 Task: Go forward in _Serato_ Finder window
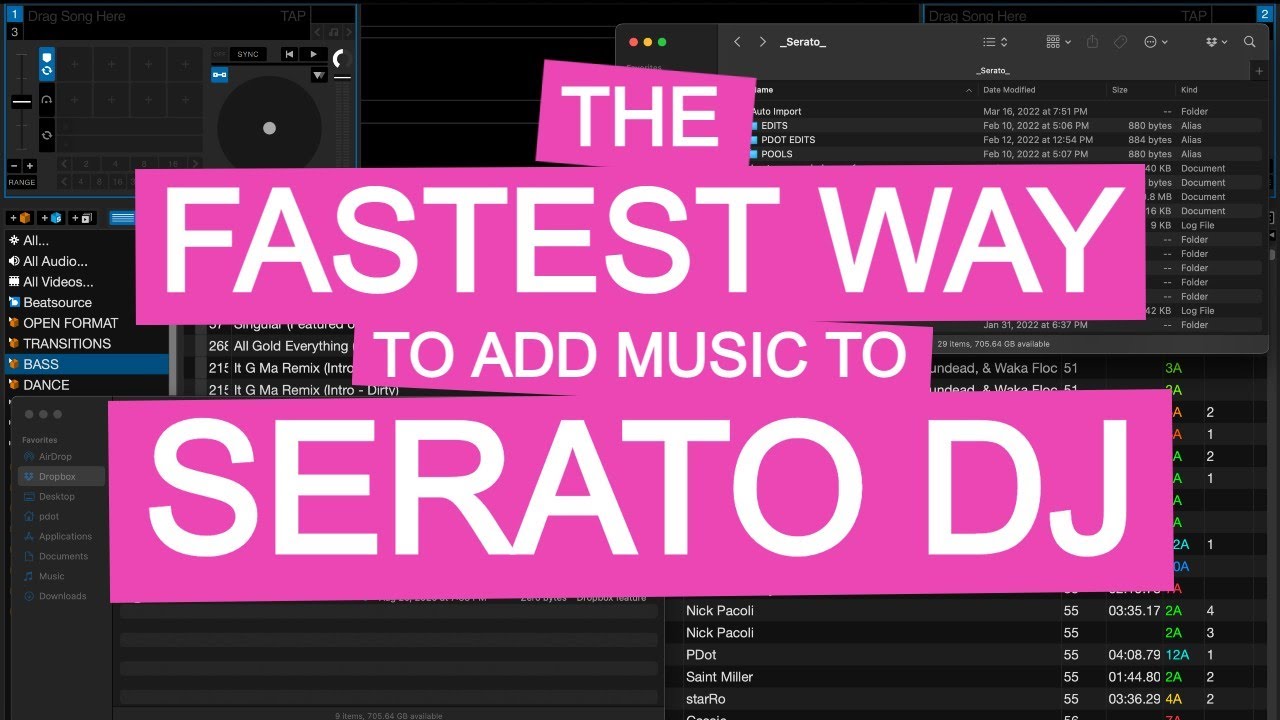(x=762, y=42)
